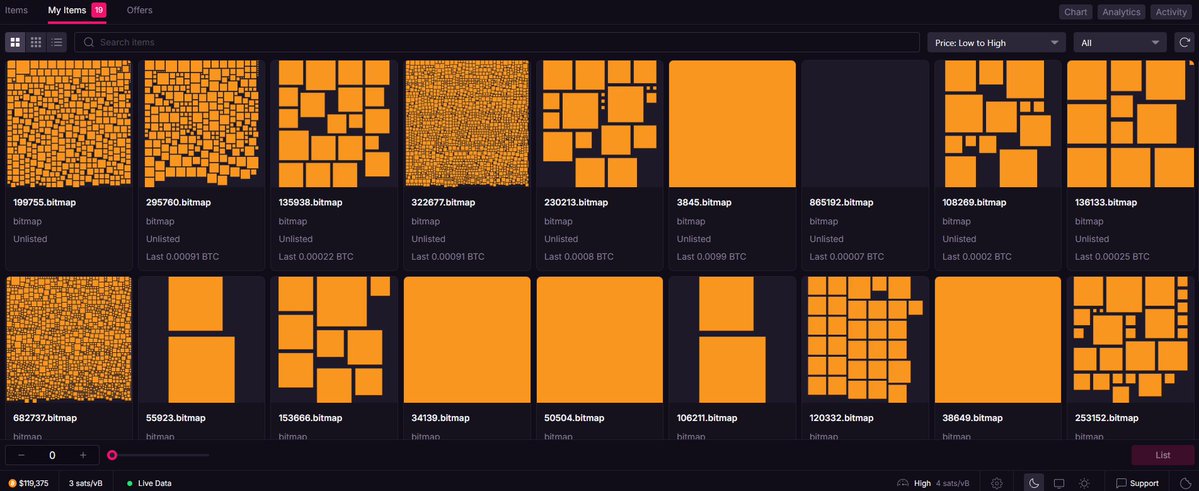Click the sweep selection slider handle
This screenshot has height=491, width=1199.
pyautogui.click(x=112, y=455)
